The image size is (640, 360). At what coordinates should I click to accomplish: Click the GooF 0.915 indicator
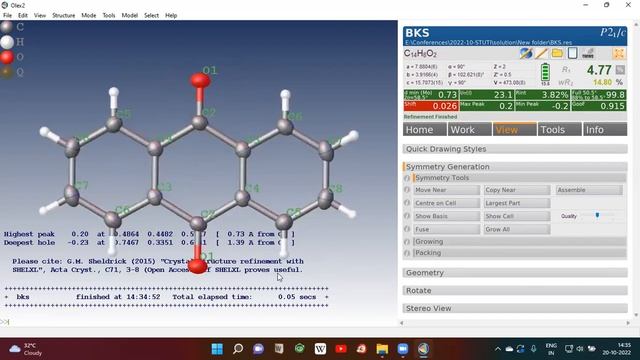(598, 106)
